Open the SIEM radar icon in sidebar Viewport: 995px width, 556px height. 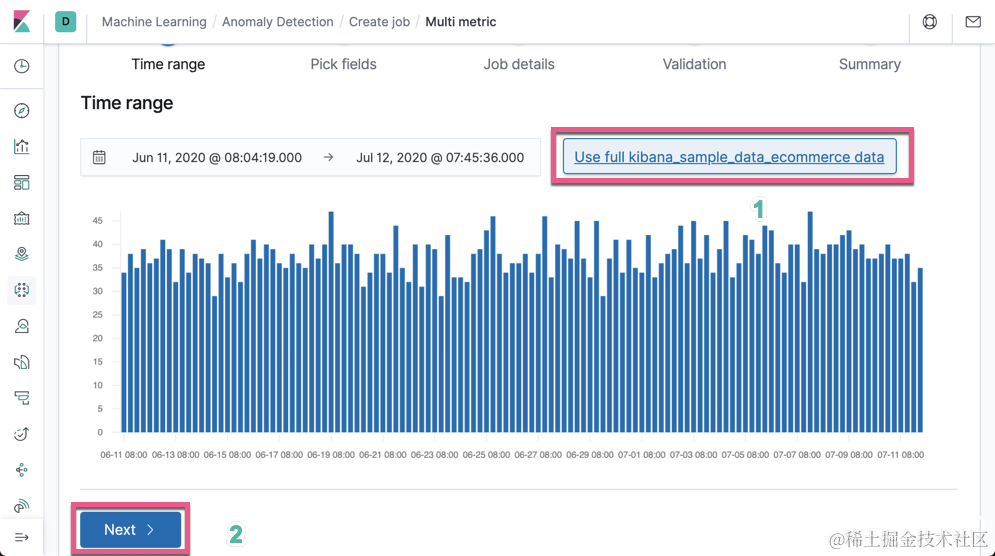tap(22, 506)
